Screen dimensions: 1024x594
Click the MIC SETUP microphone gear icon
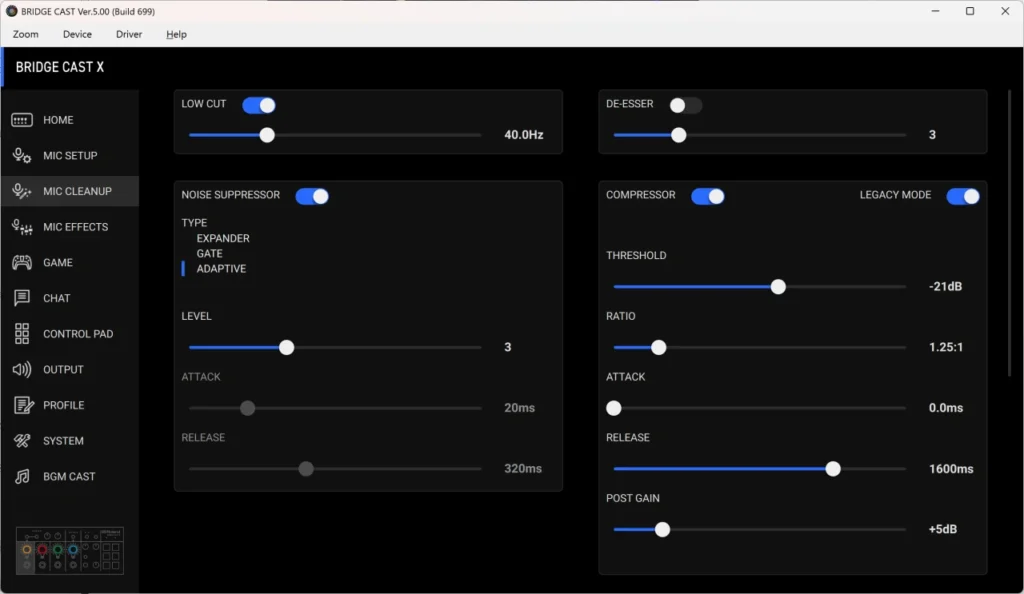click(22, 156)
